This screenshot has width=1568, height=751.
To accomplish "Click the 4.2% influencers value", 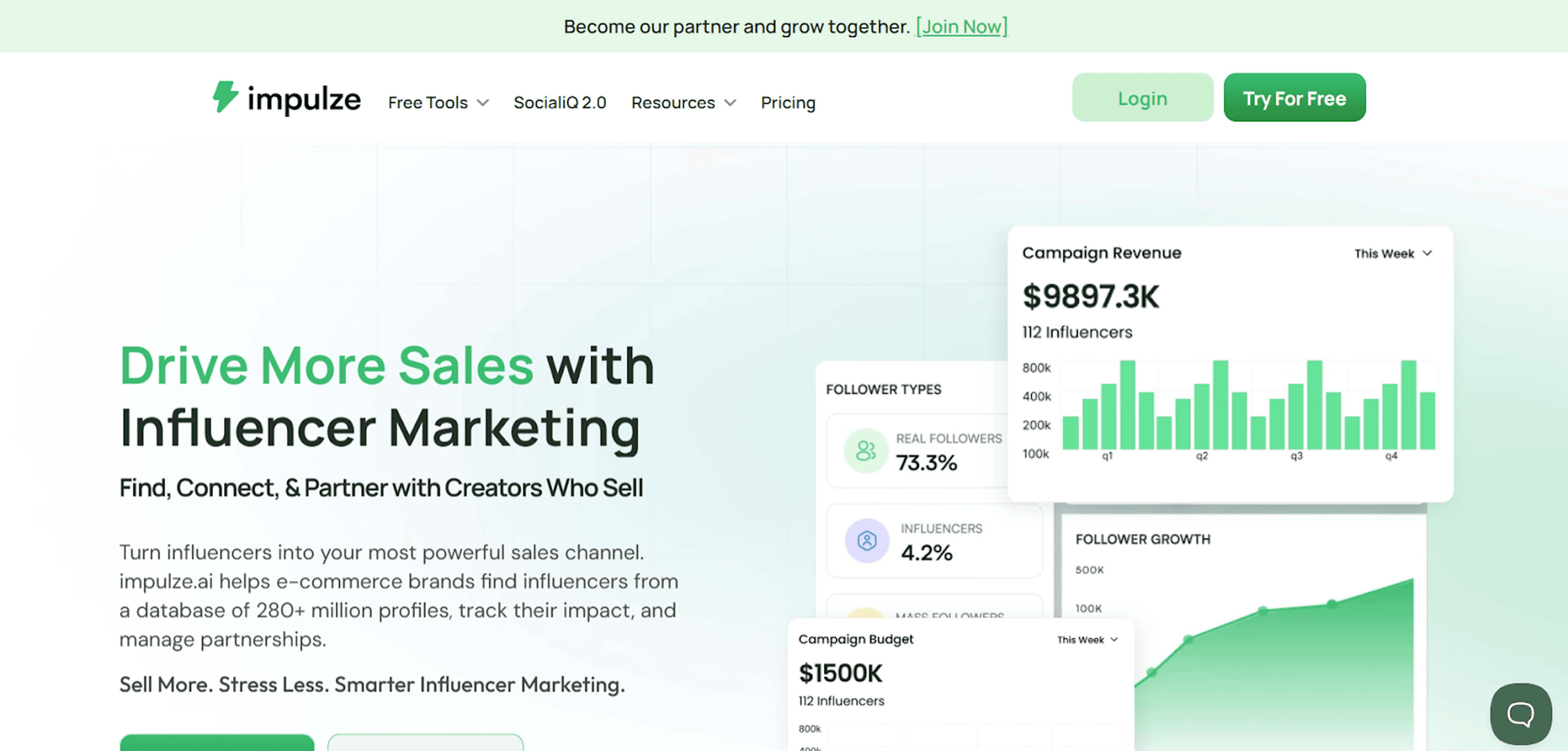I will 926,552.
